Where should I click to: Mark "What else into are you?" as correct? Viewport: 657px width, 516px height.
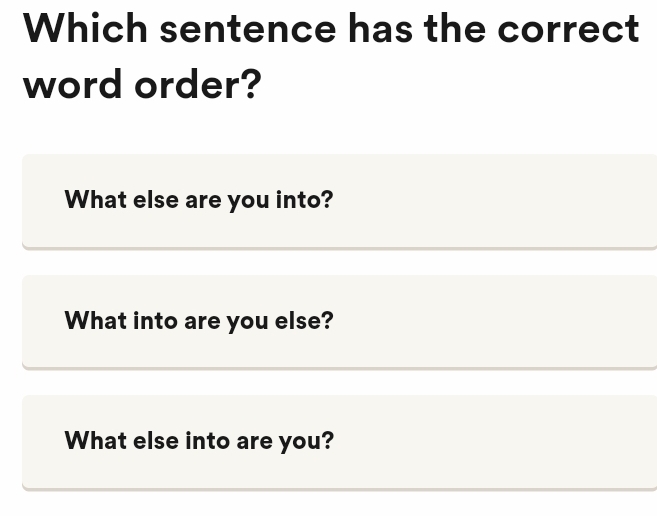[x=199, y=441]
